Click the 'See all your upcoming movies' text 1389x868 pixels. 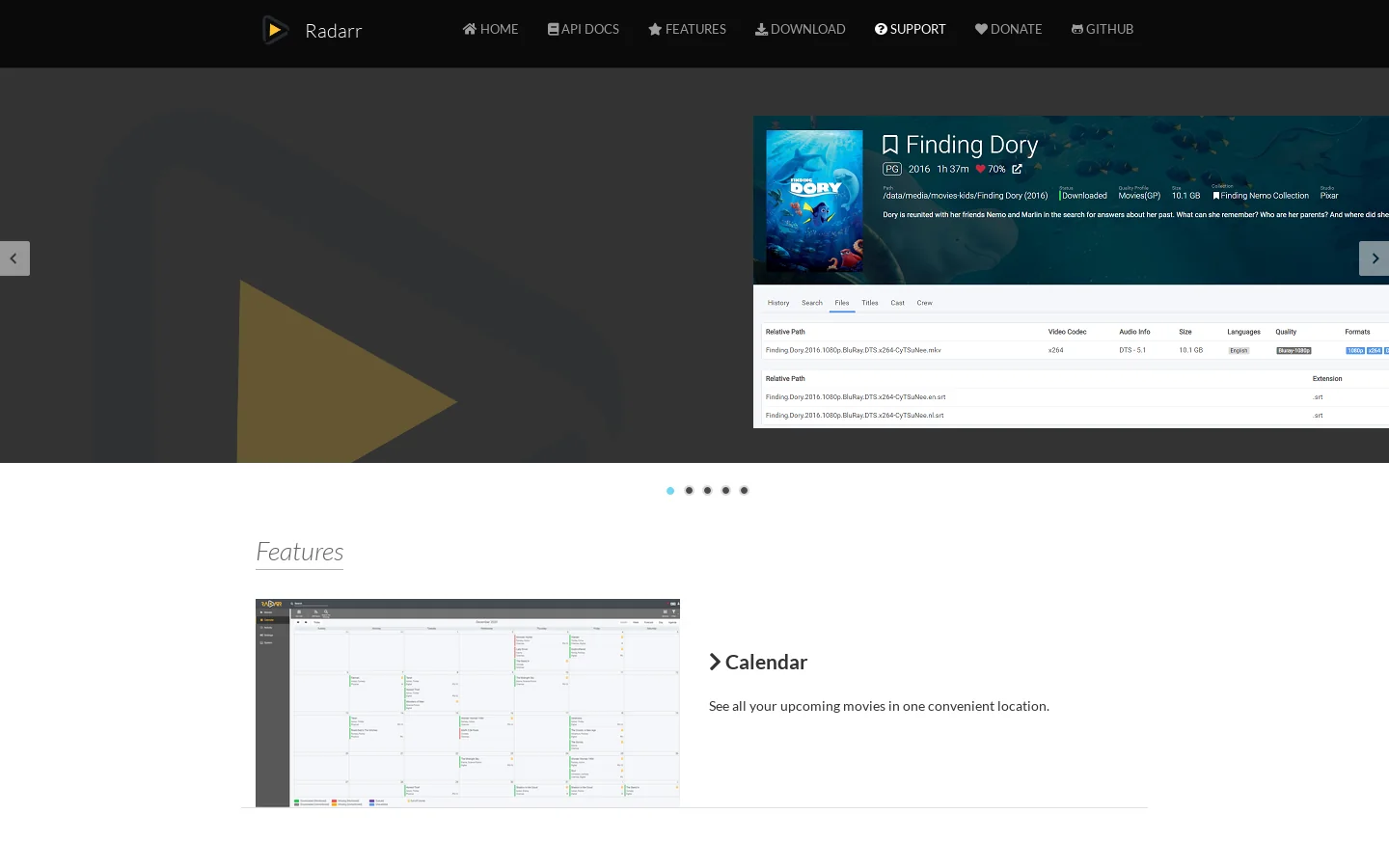tap(879, 706)
